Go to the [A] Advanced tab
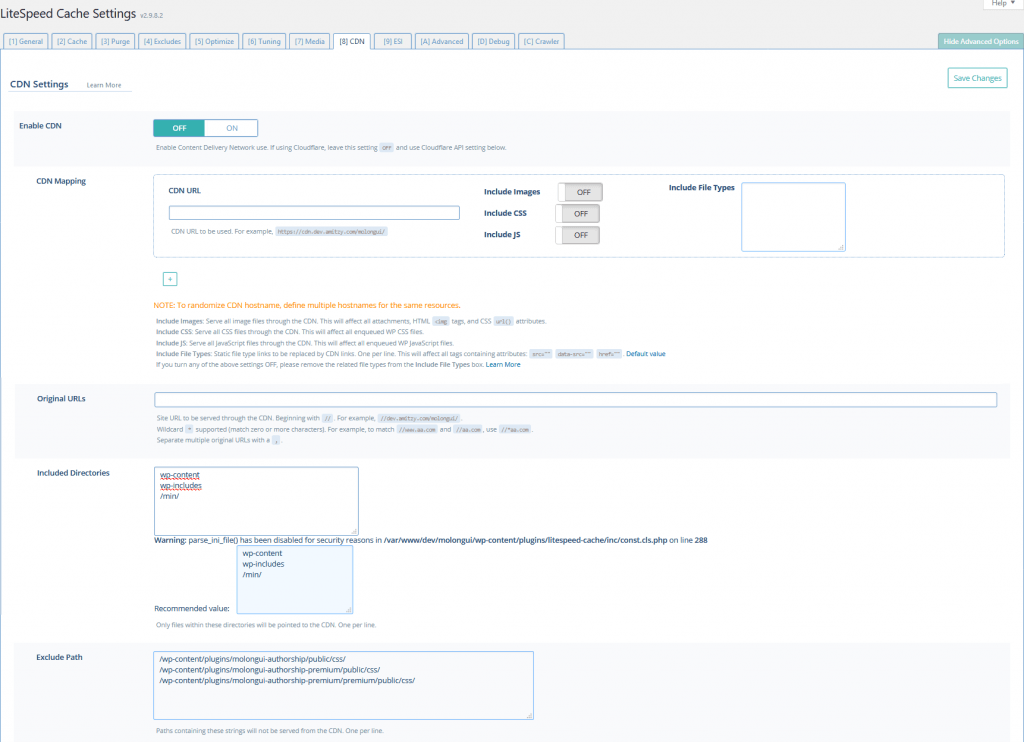 click(441, 41)
